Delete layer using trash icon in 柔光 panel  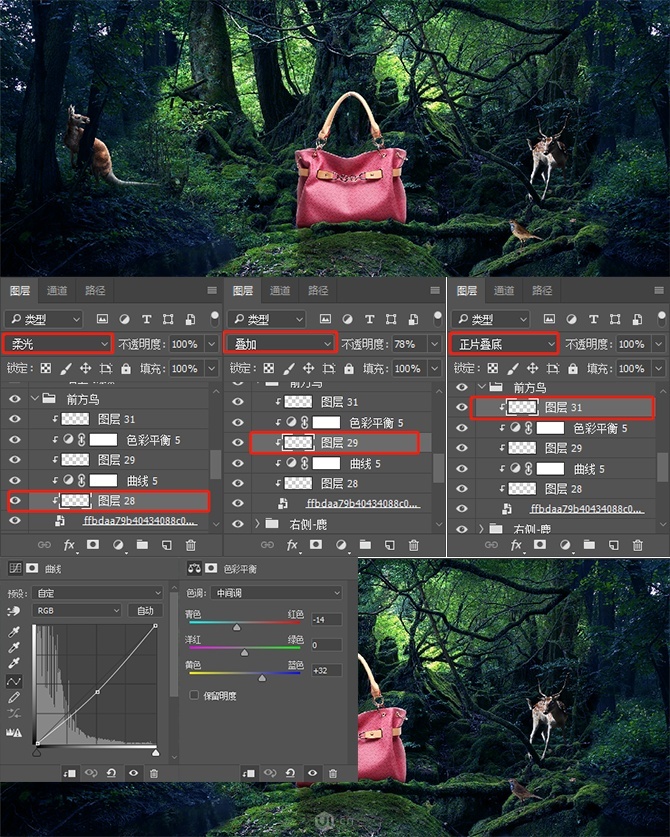coord(191,545)
